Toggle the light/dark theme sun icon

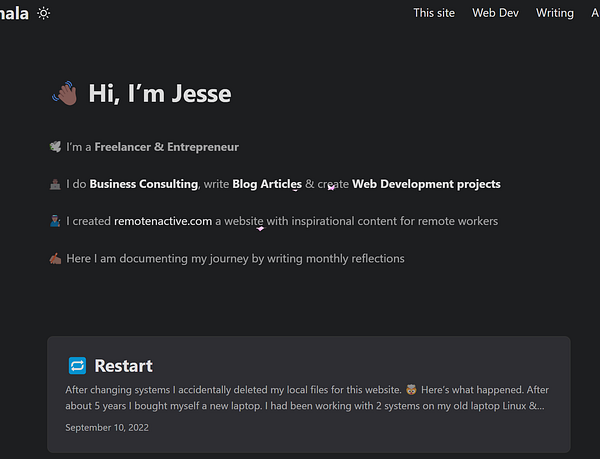coord(43,13)
